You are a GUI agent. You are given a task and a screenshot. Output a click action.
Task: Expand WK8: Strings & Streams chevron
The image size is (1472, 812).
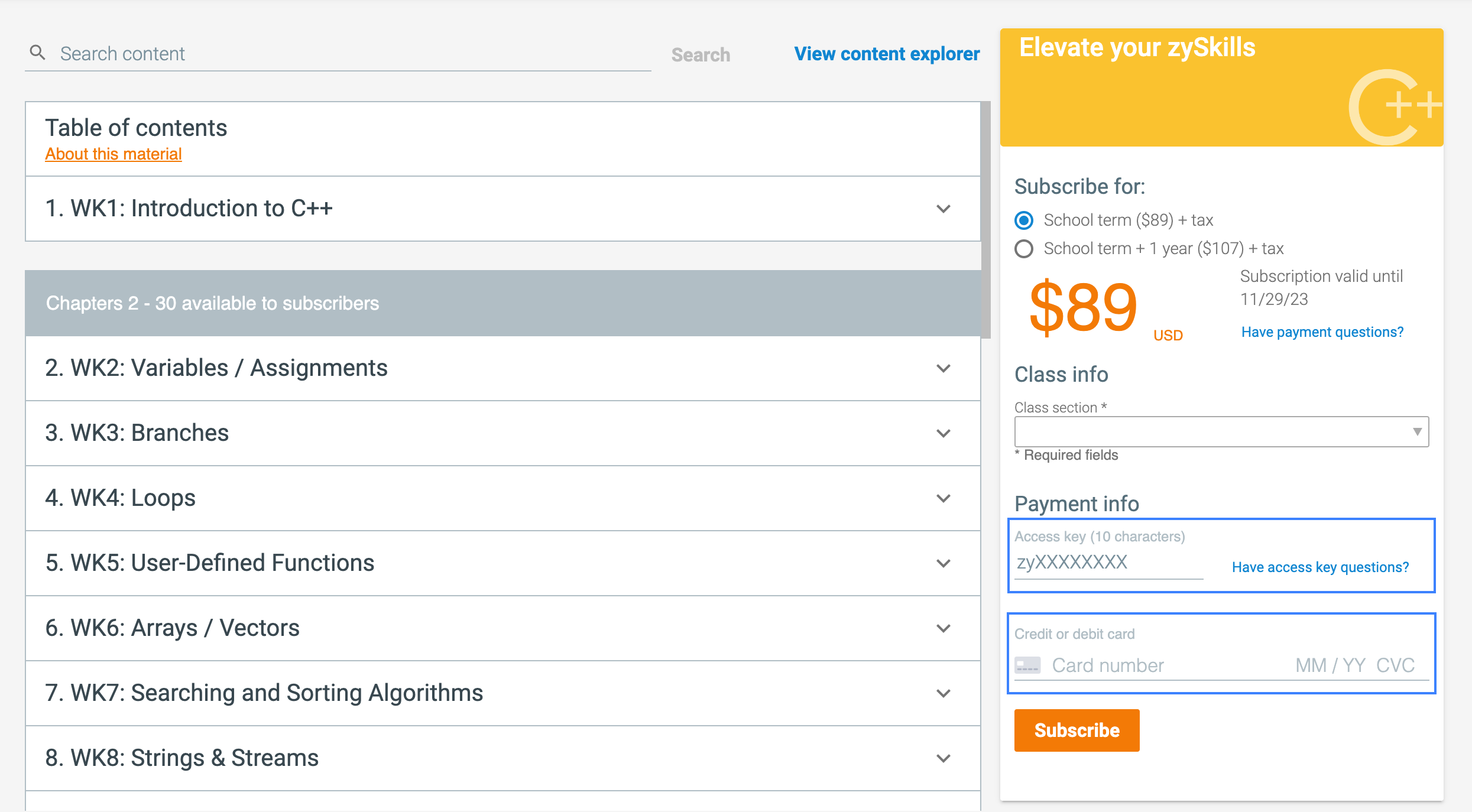pos(943,758)
